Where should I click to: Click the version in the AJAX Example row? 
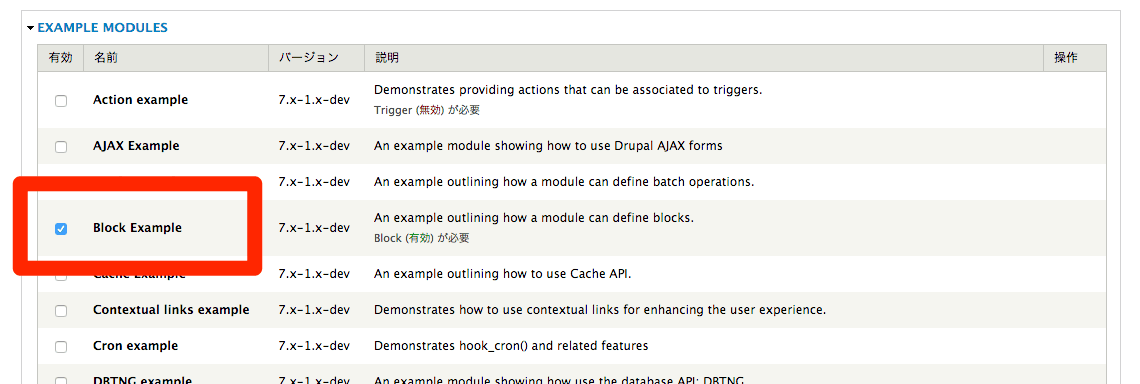point(314,145)
